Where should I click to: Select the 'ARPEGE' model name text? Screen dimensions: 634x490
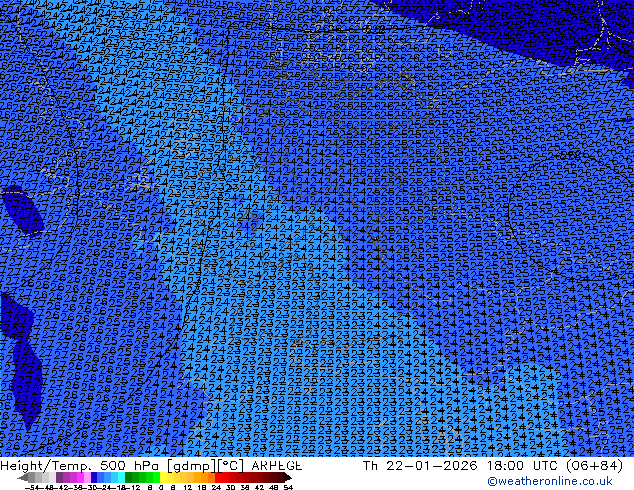277,466
